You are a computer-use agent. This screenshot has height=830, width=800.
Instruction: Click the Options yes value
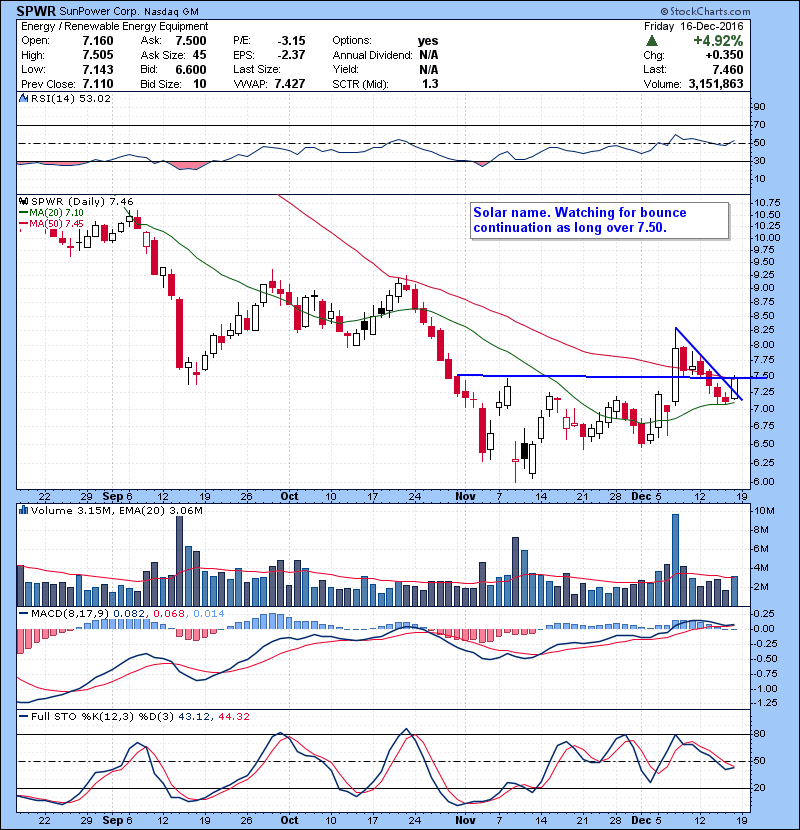[x=428, y=41]
